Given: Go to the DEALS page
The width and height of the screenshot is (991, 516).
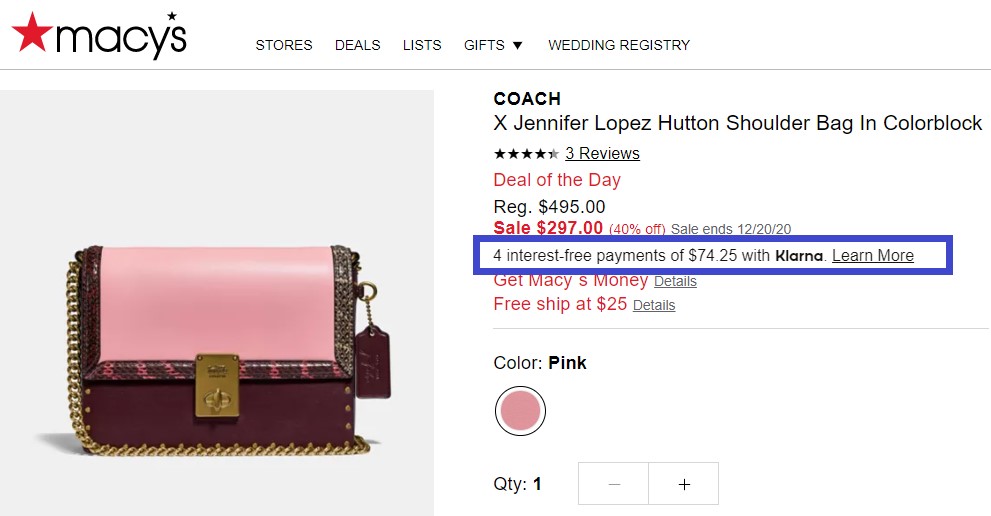Looking at the screenshot, I should (x=358, y=46).
